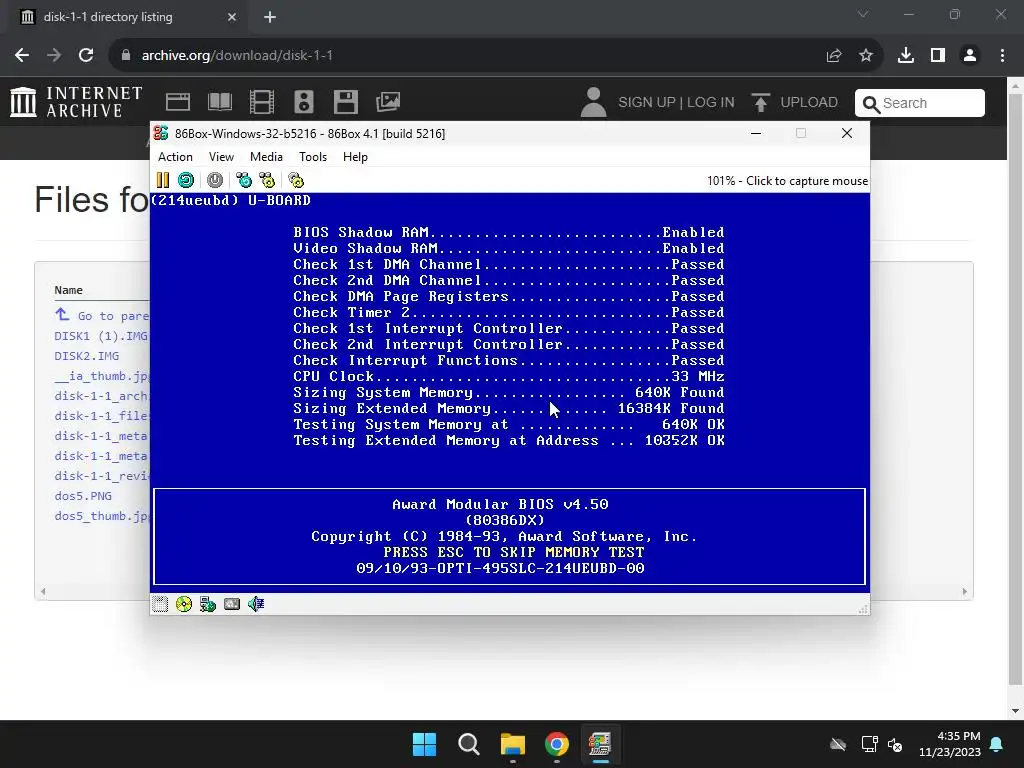Image resolution: width=1024 pixels, height=768 pixels.
Task: Open Windows taskbar search
Action: click(469, 744)
